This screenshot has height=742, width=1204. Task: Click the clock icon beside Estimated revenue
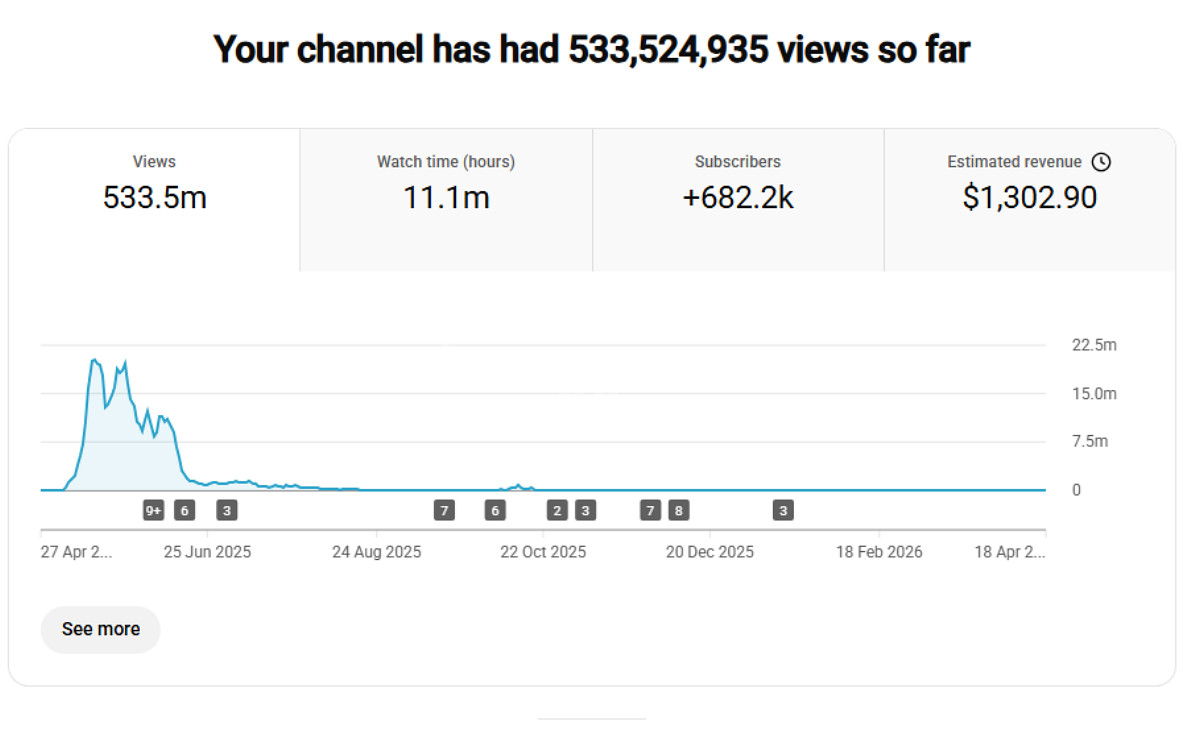(1101, 162)
